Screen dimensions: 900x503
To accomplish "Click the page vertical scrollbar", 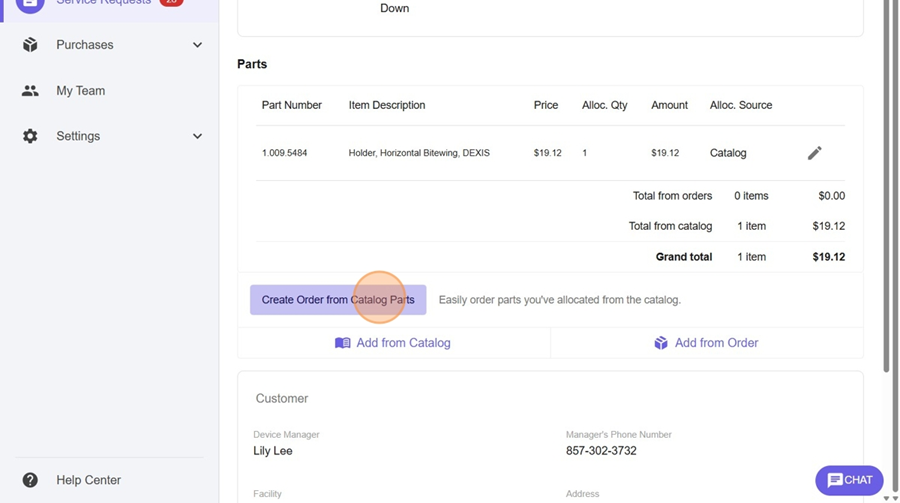I will 885,200.
